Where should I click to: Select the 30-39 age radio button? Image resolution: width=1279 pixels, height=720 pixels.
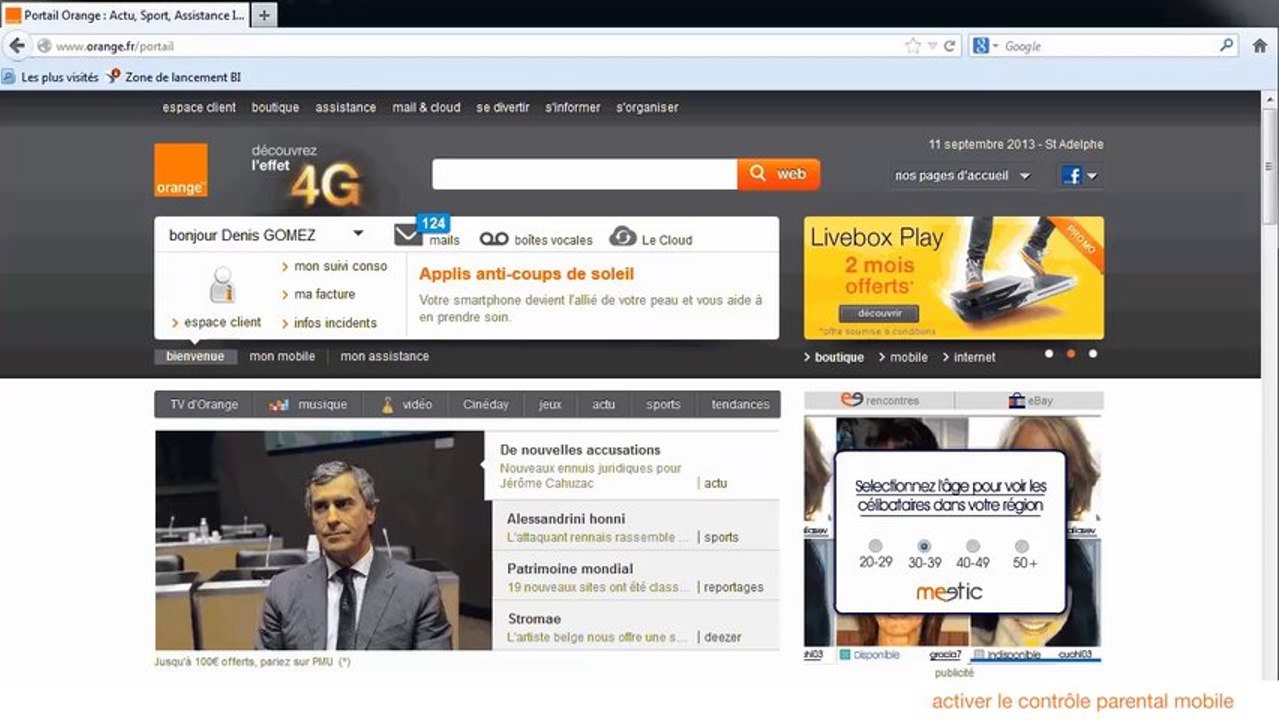[924, 546]
